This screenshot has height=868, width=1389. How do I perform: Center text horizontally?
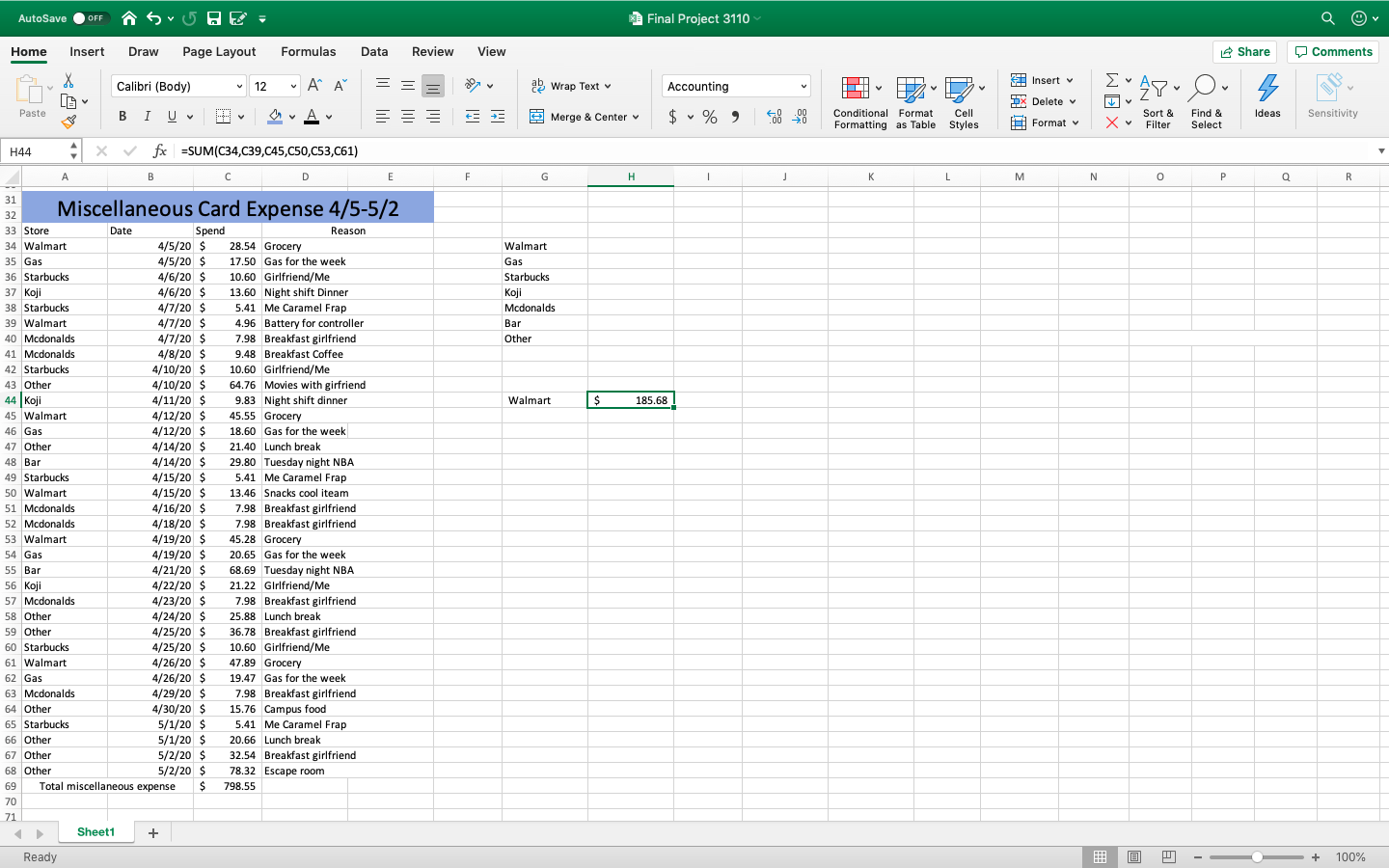pyautogui.click(x=408, y=117)
